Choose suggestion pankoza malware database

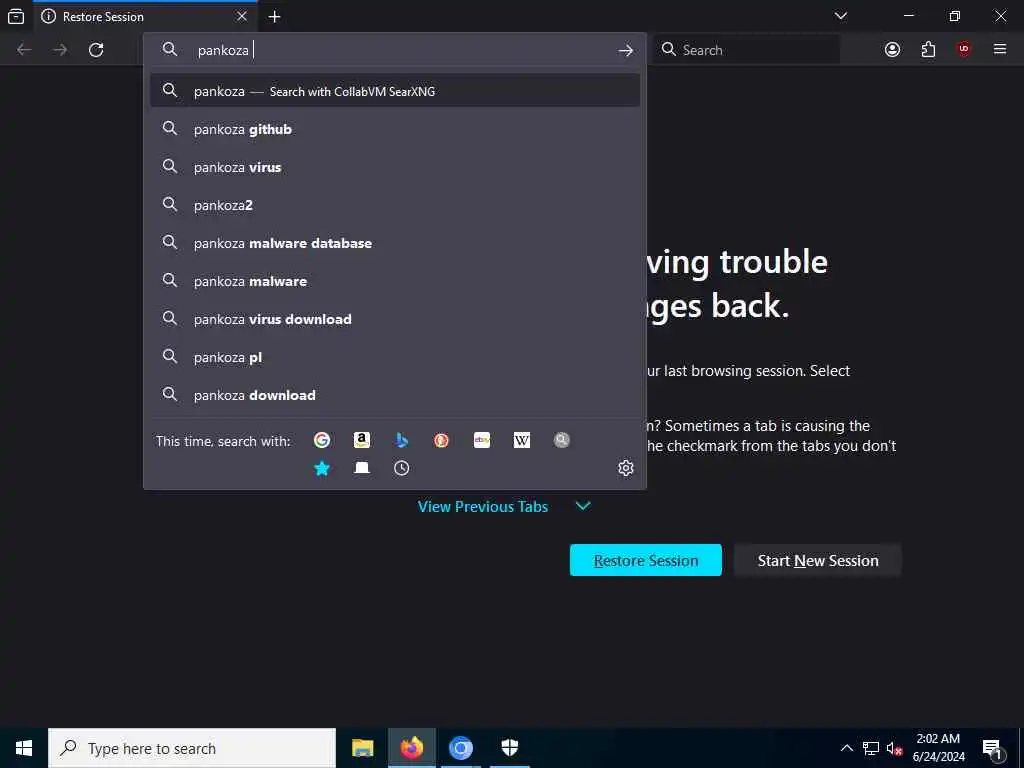click(394, 243)
